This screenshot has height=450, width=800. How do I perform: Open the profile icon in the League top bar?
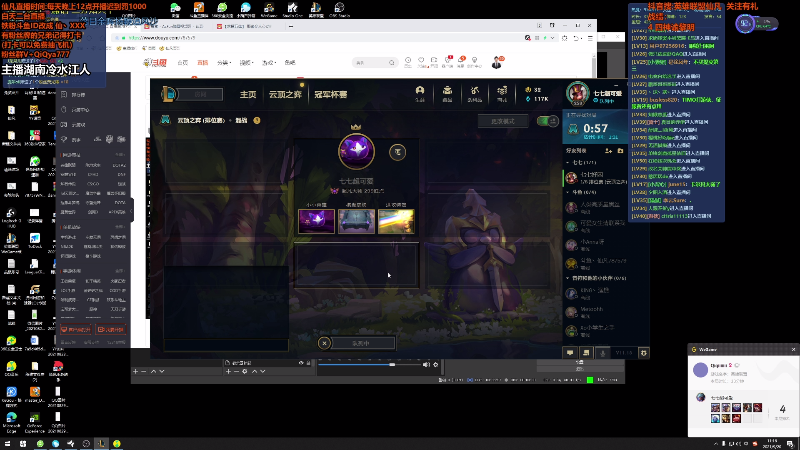pos(420,93)
